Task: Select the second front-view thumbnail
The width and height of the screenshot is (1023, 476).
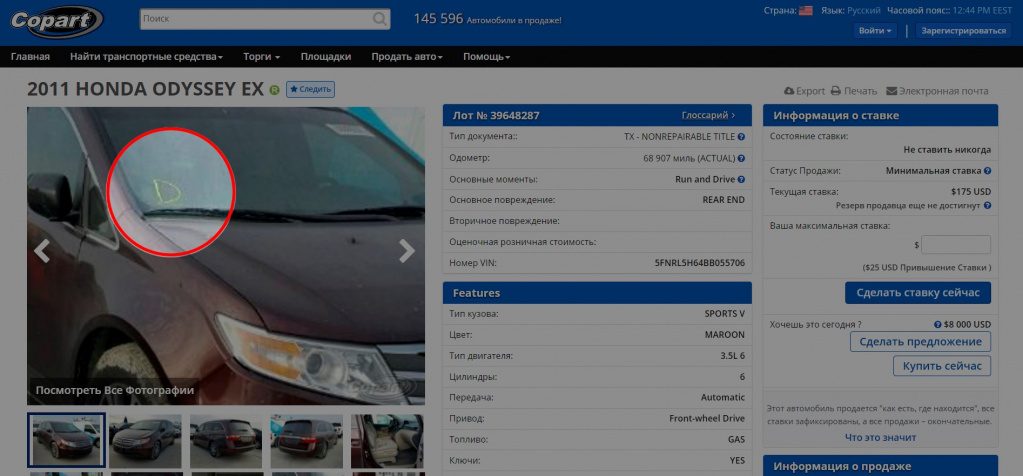Action: click(145, 441)
